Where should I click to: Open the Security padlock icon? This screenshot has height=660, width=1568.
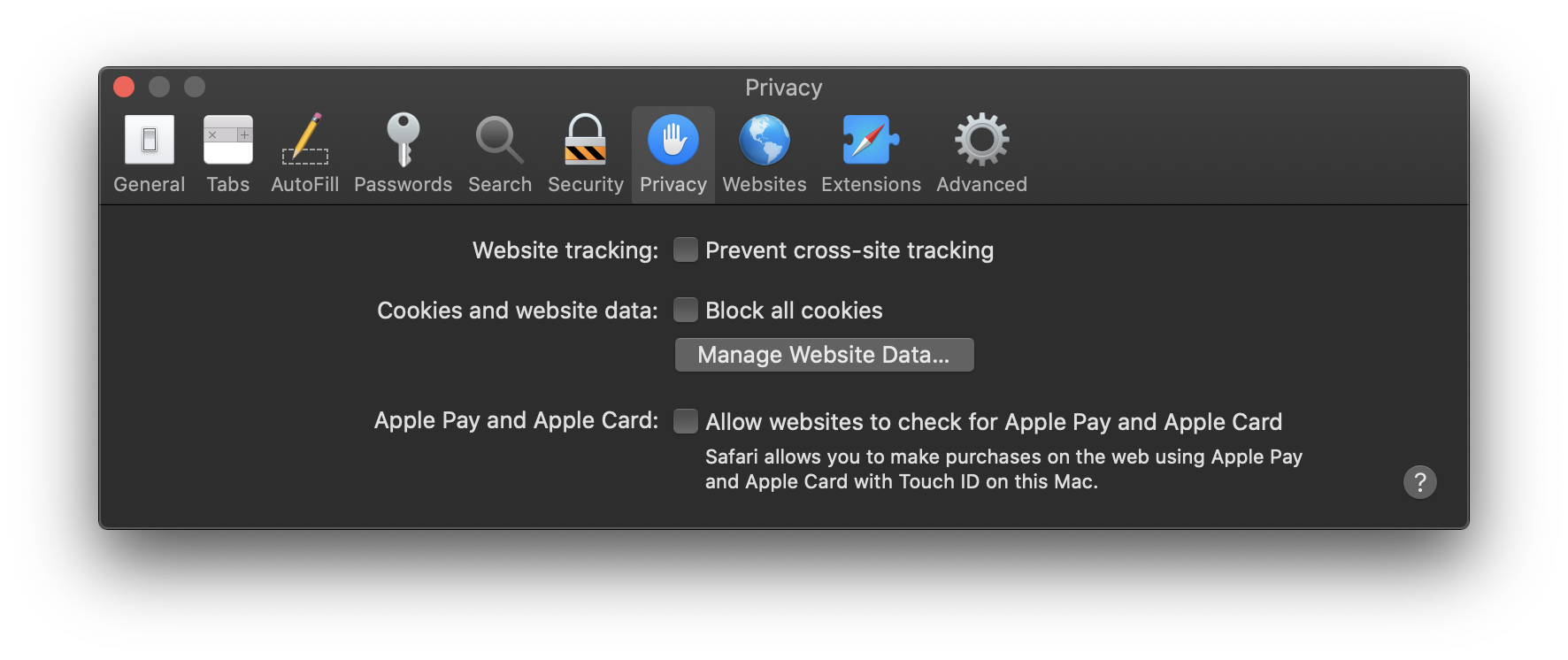click(586, 140)
